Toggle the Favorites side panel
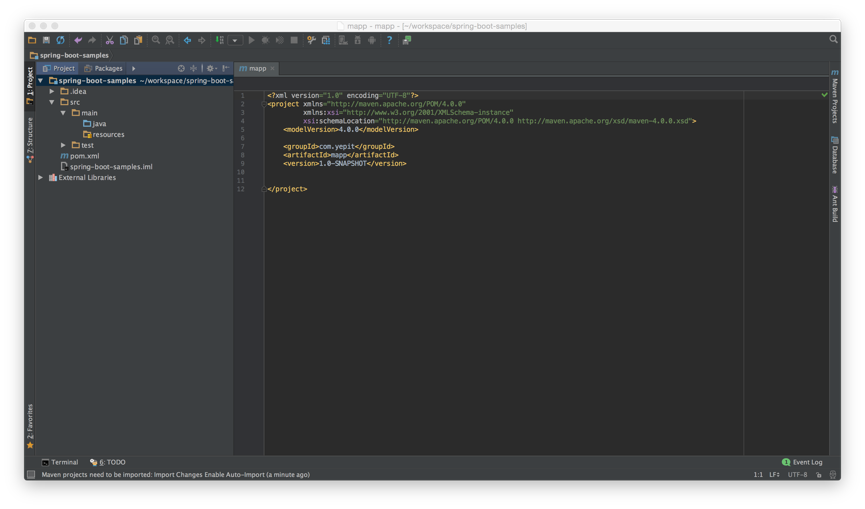Viewport: 865px width, 509px height. point(30,426)
